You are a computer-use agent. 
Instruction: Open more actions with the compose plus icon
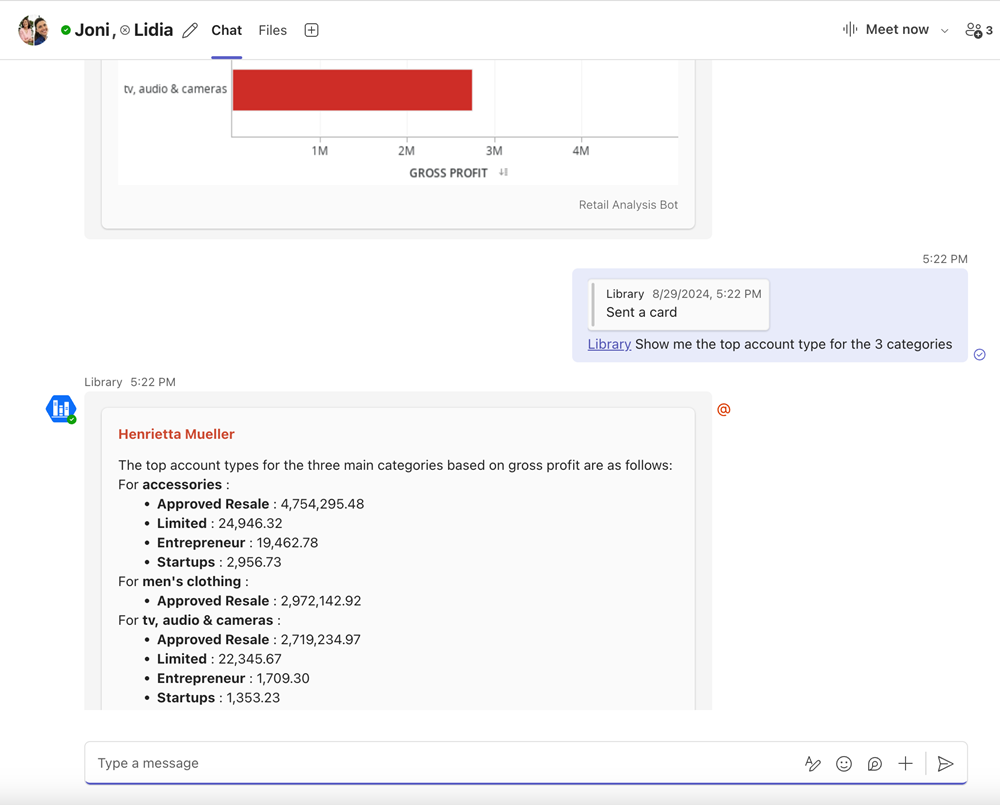coord(905,764)
